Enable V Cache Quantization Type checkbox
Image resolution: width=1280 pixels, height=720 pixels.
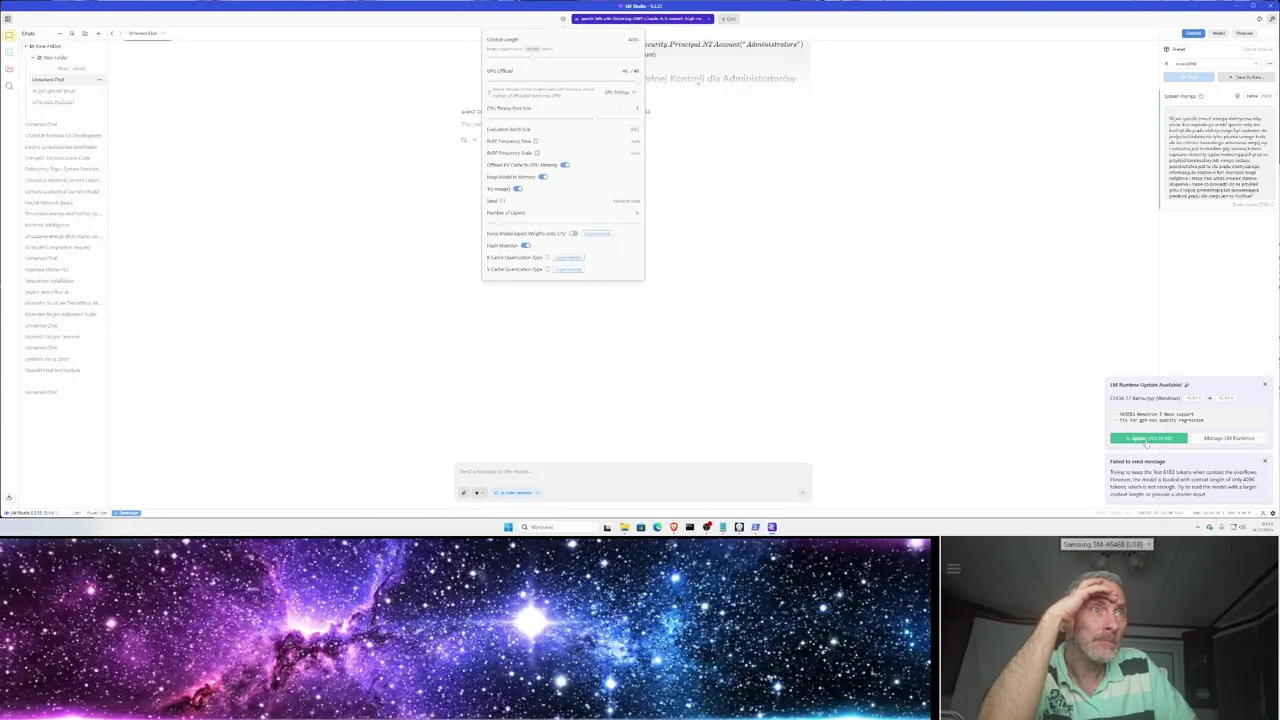coord(547,269)
